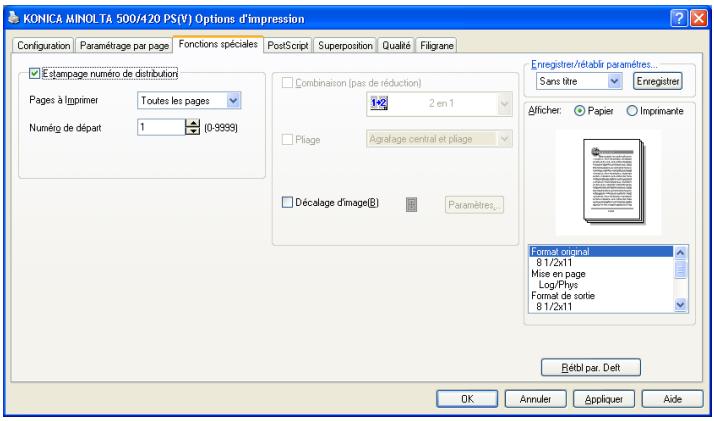Click the Aide button

click(x=673, y=399)
